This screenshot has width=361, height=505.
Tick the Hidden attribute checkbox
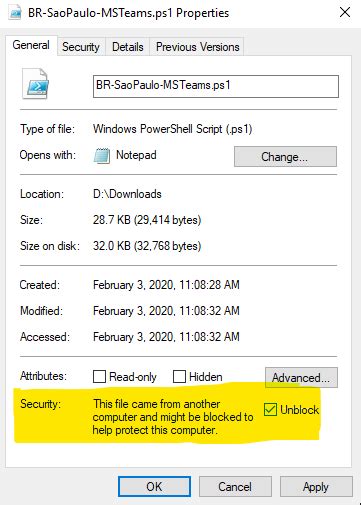(x=179, y=377)
